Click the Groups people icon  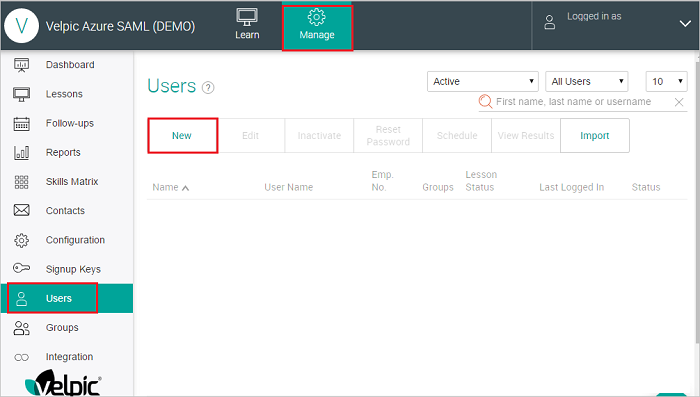tap(21, 328)
